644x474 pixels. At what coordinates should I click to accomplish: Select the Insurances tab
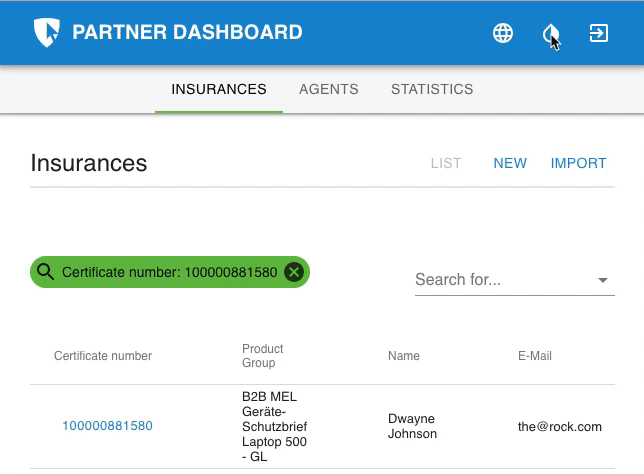click(219, 89)
